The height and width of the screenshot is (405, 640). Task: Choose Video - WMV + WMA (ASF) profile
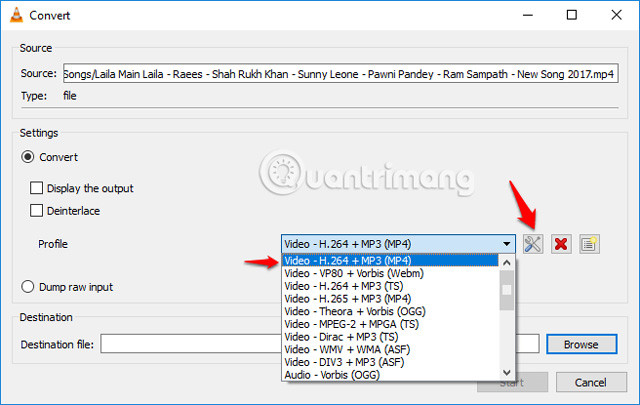(x=390, y=349)
